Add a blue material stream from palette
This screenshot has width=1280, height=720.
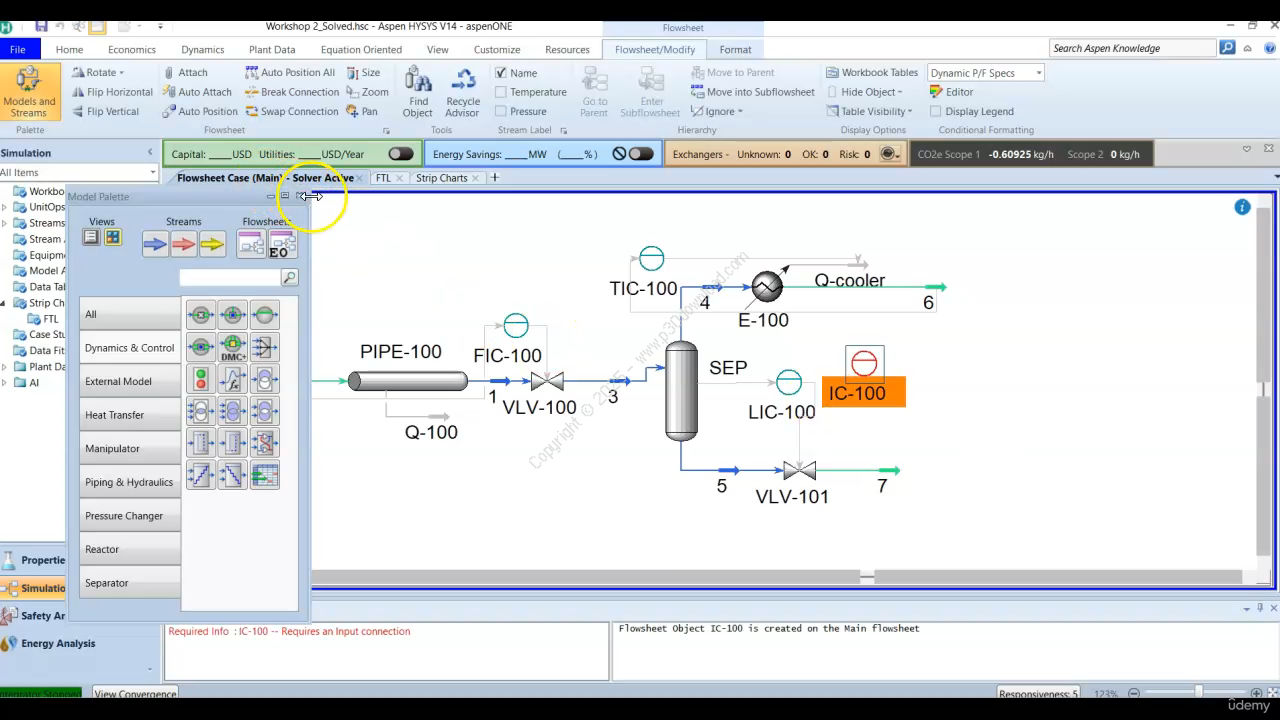click(x=155, y=243)
